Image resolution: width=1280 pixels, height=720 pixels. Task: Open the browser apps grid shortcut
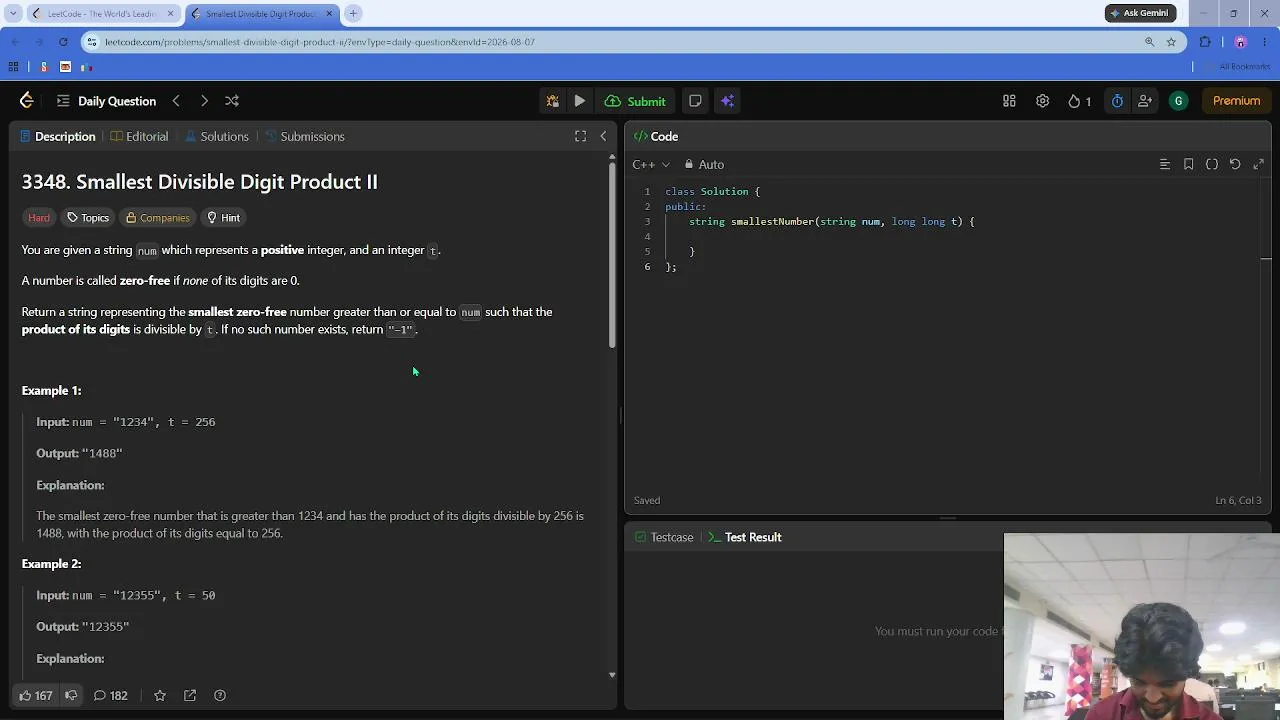tap(13, 67)
